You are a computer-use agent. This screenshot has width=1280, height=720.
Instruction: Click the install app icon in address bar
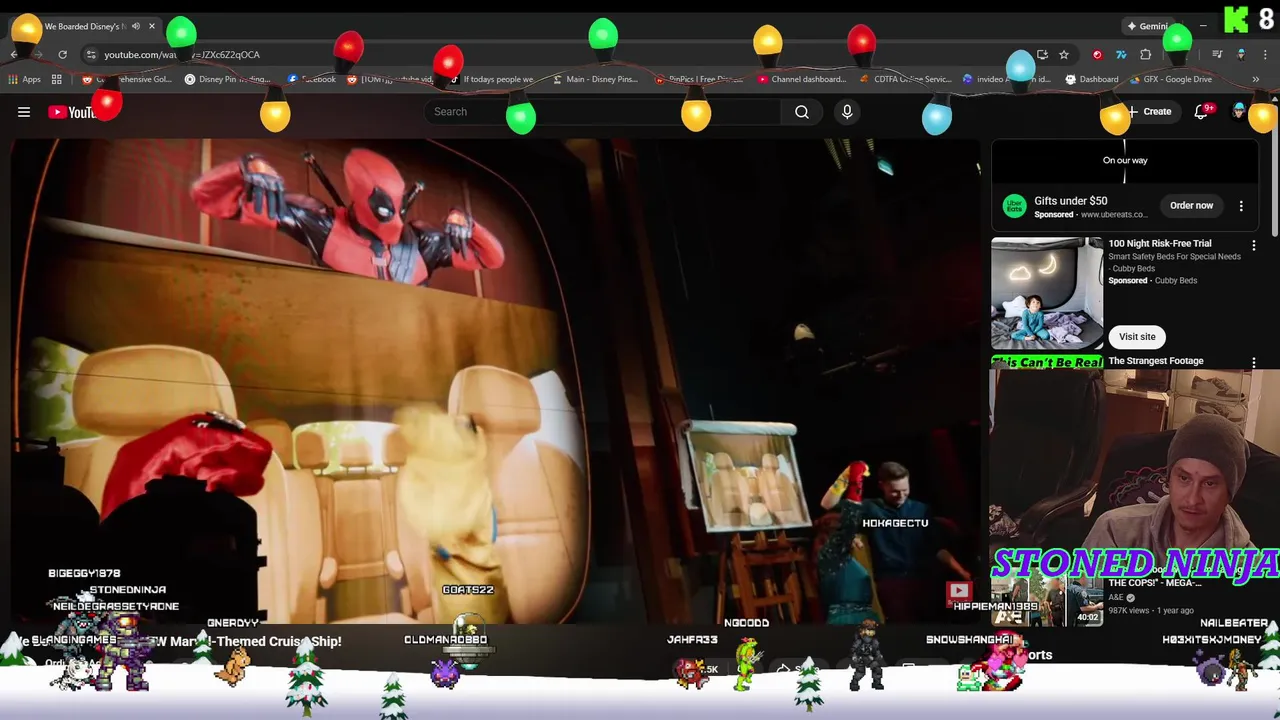1042,55
